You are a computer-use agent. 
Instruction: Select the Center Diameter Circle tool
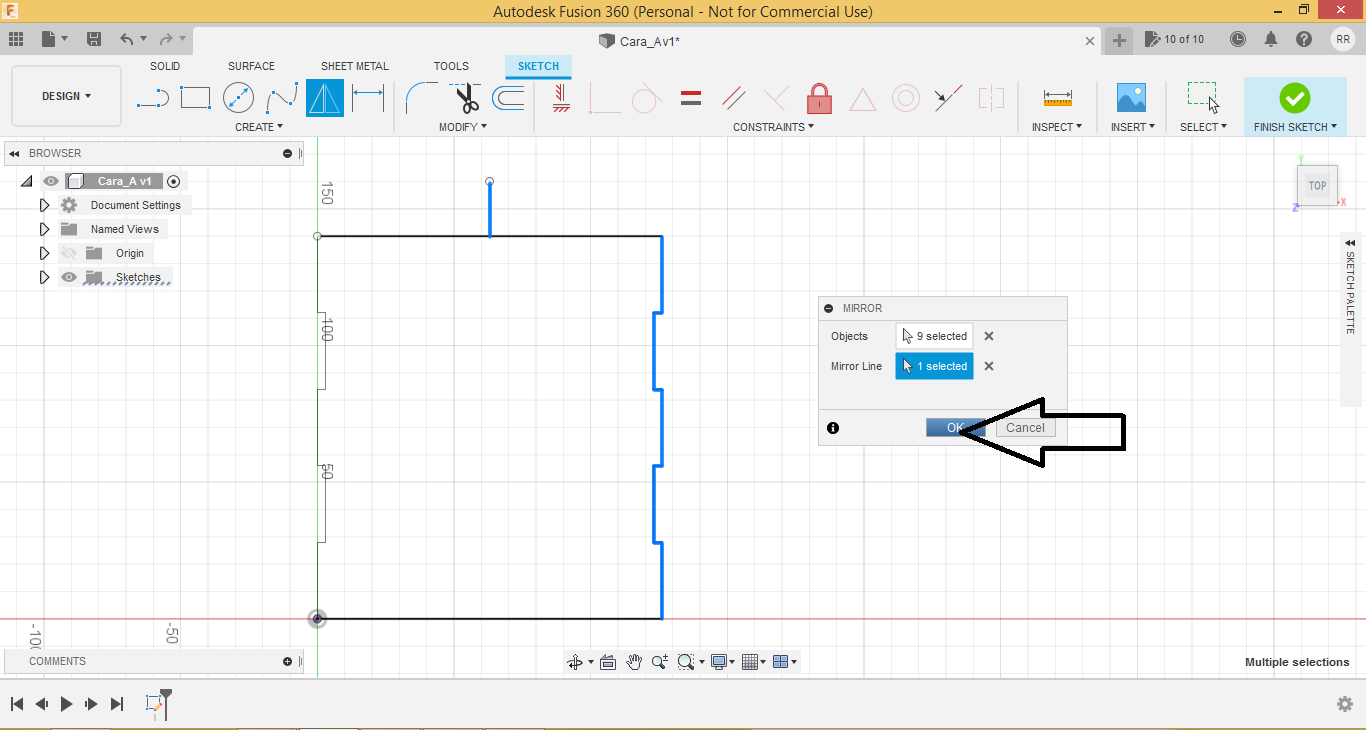click(x=238, y=98)
